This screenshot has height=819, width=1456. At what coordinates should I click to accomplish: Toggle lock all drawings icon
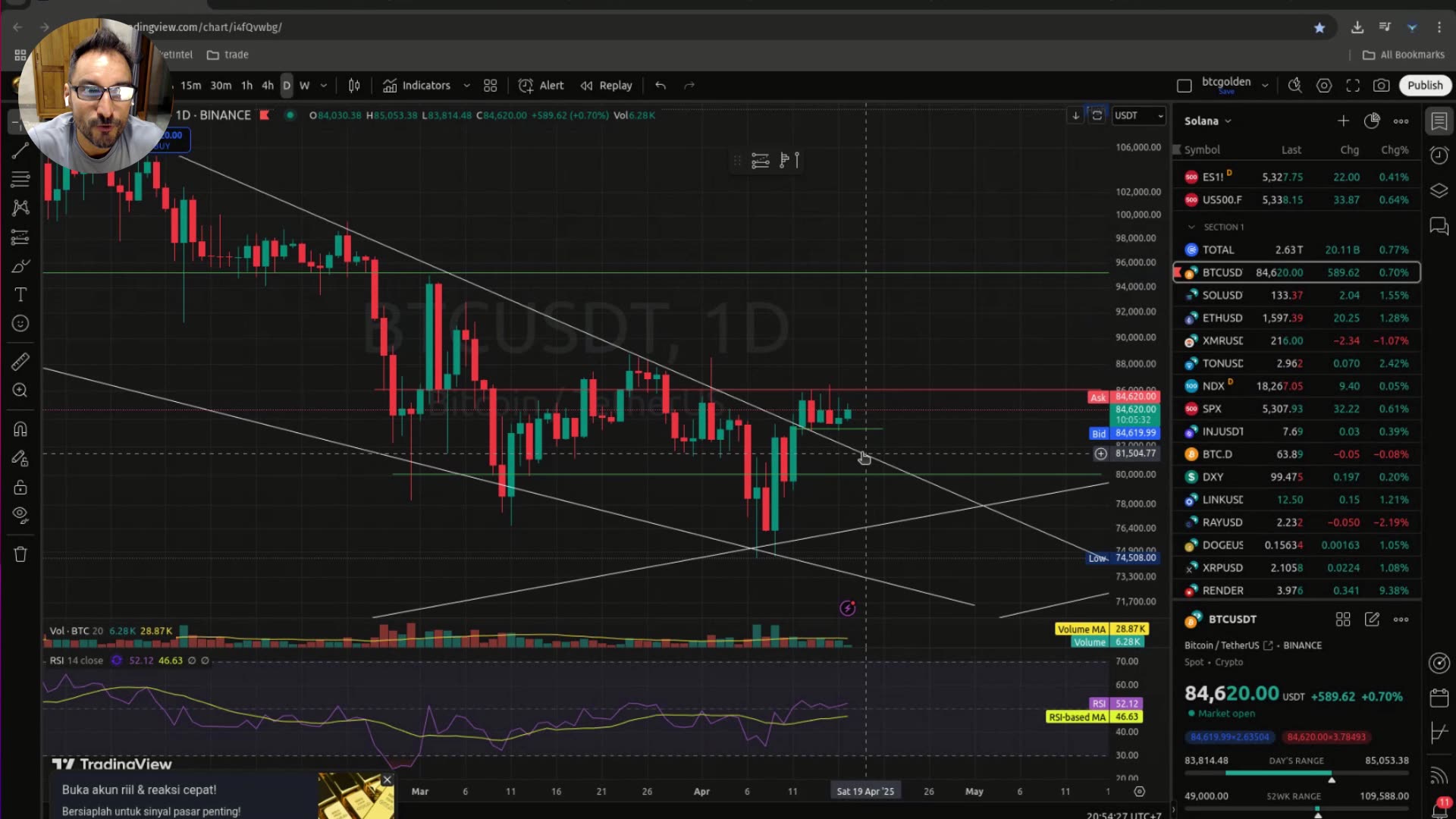[x=20, y=487]
